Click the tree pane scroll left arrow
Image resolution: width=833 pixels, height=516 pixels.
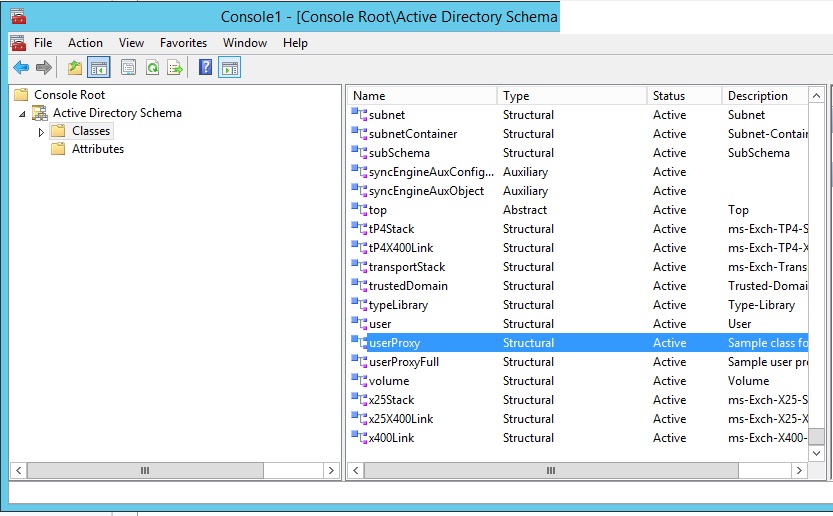coord(19,470)
